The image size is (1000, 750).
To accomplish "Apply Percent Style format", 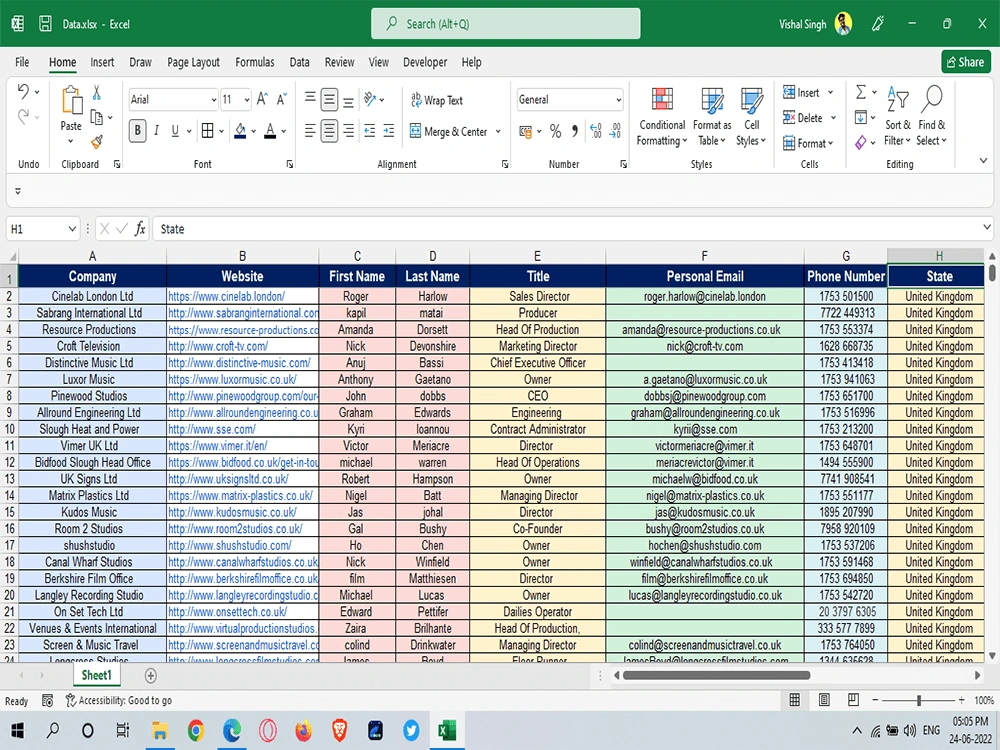I will [x=555, y=131].
